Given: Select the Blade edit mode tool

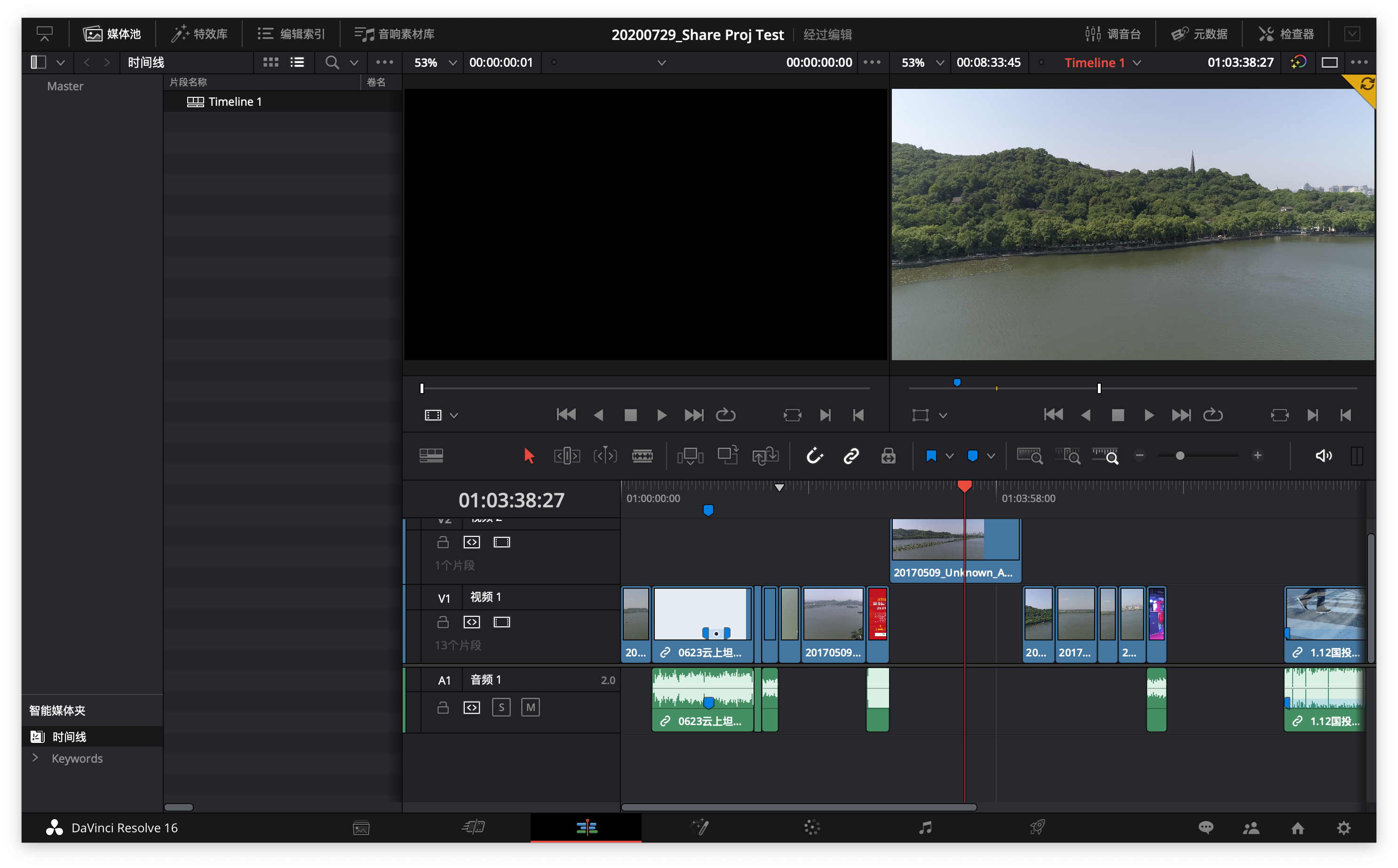Looking at the screenshot, I should [642, 456].
